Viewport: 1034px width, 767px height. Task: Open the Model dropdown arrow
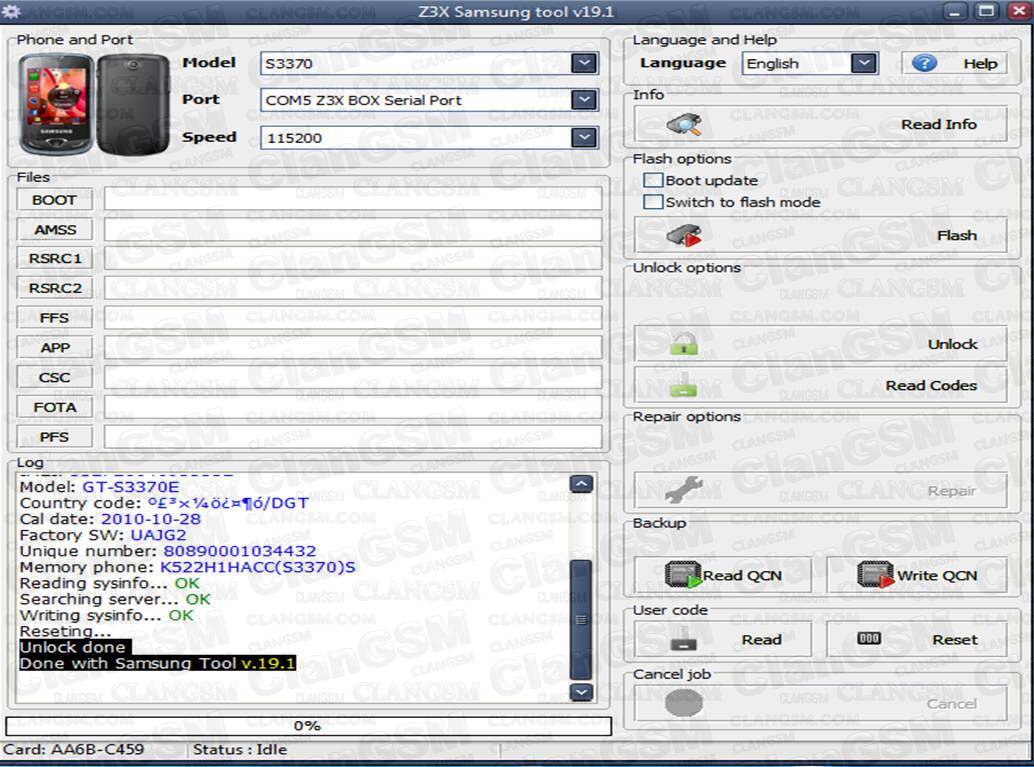click(x=584, y=63)
